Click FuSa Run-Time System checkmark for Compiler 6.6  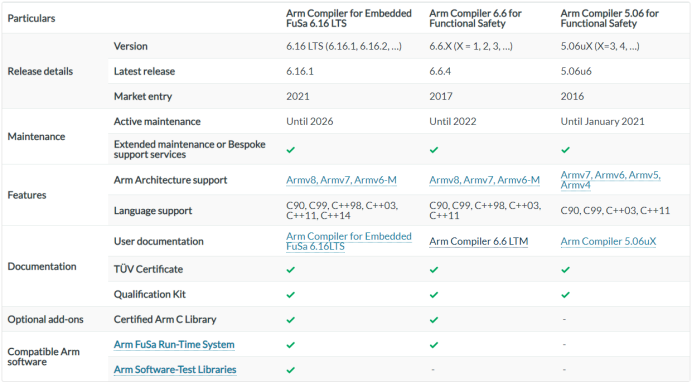434,345
